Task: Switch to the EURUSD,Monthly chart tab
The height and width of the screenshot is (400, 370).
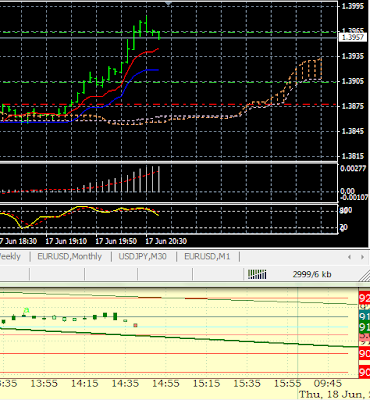Action: point(69,256)
